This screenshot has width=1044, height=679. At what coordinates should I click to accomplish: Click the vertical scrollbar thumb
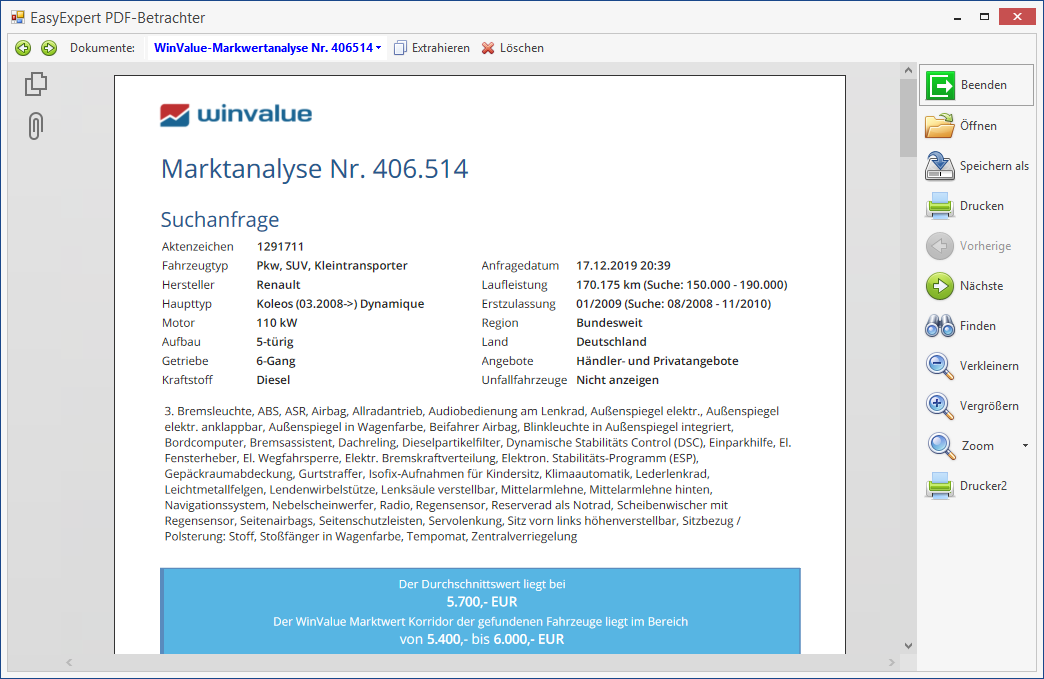(x=908, y=118)
